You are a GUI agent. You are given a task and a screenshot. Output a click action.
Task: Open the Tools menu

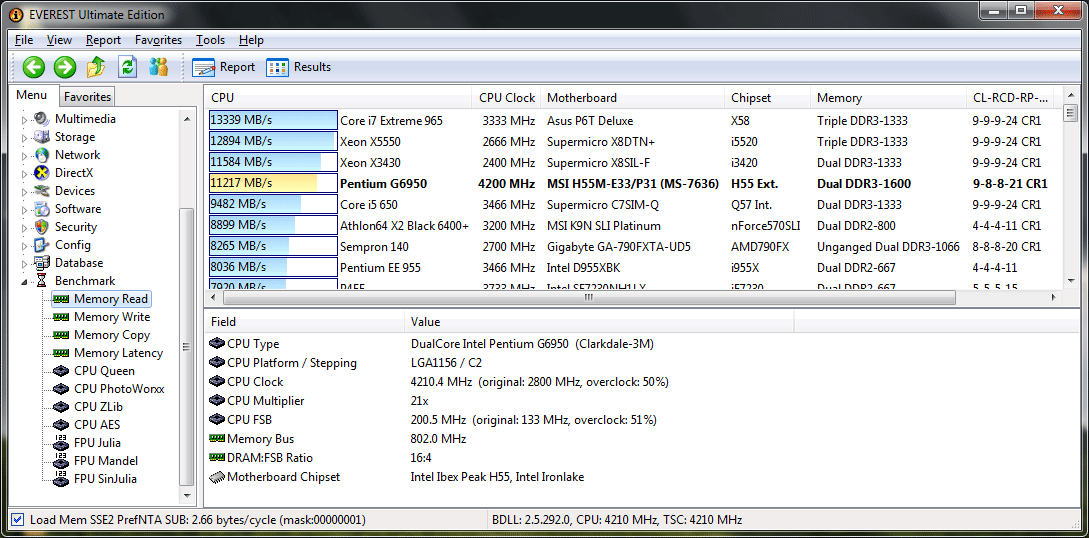point(210,40)
